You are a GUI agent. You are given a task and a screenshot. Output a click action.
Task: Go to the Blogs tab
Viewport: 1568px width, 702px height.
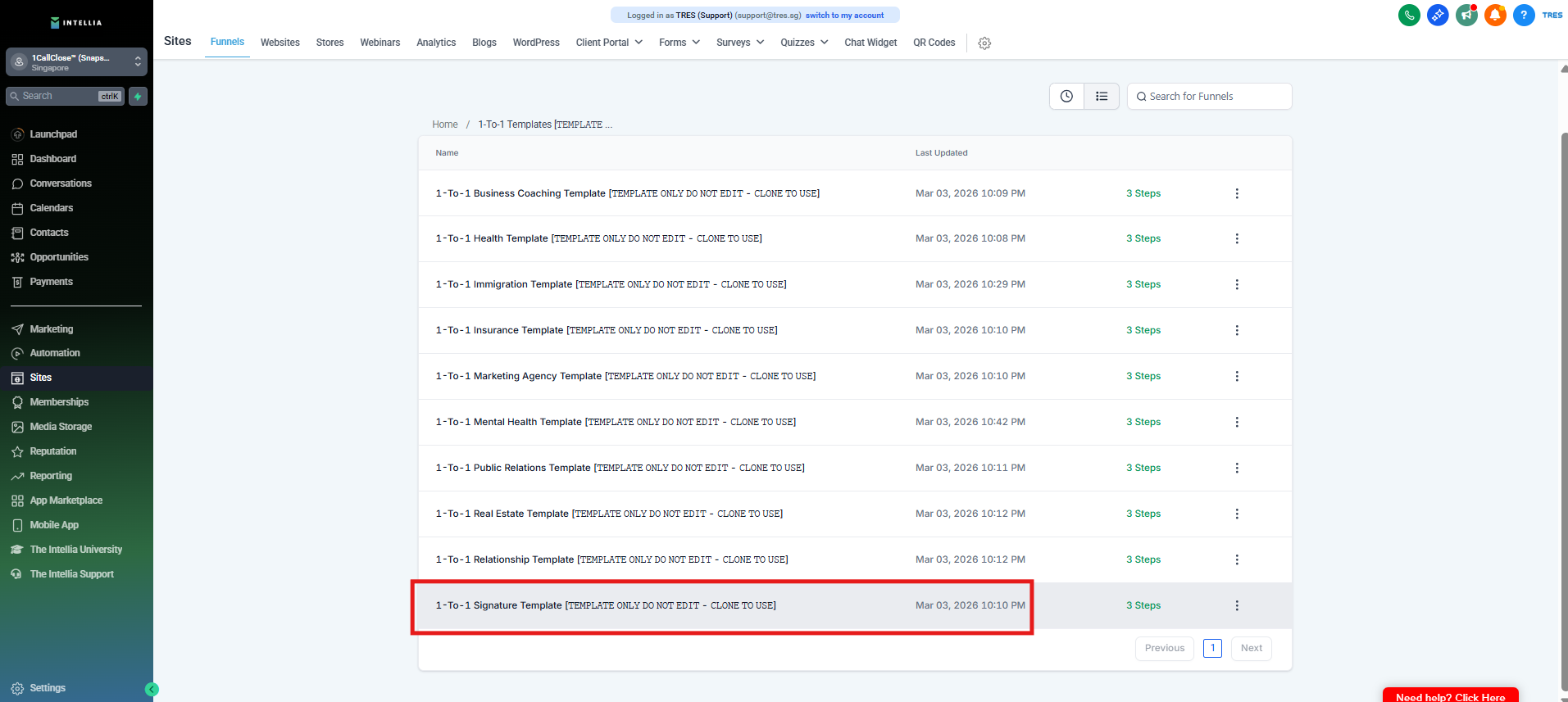click(484, 43)
